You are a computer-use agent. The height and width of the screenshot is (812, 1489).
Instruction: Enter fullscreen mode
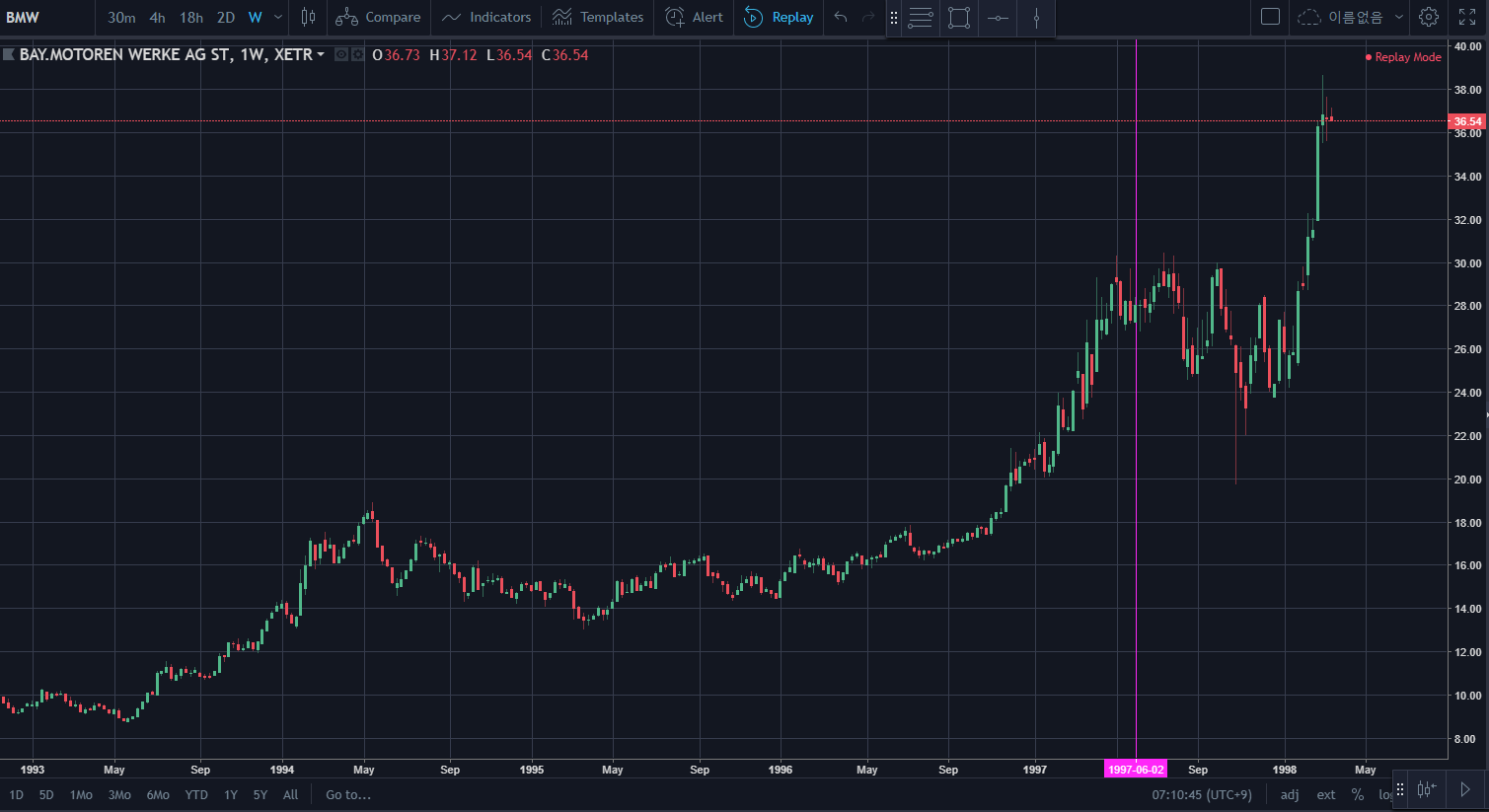1467,17
